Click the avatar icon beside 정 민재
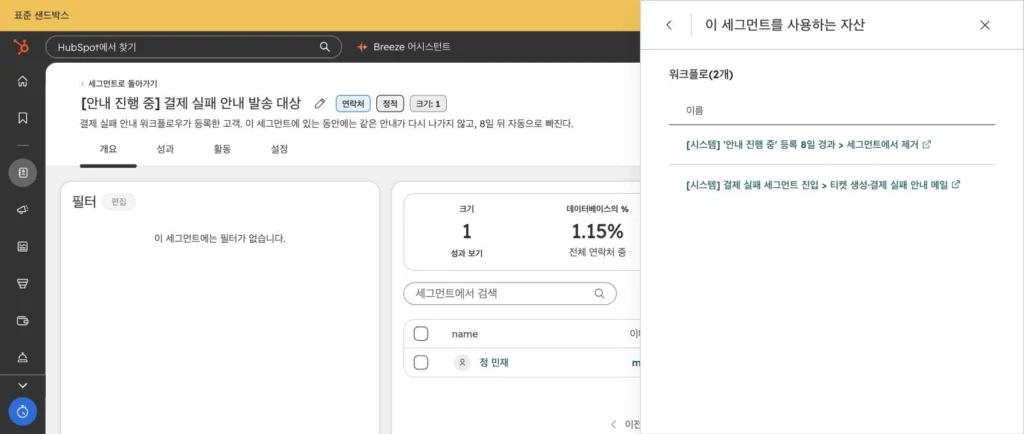The width and height of the screenshot is (1024, 434). point(462,363)
